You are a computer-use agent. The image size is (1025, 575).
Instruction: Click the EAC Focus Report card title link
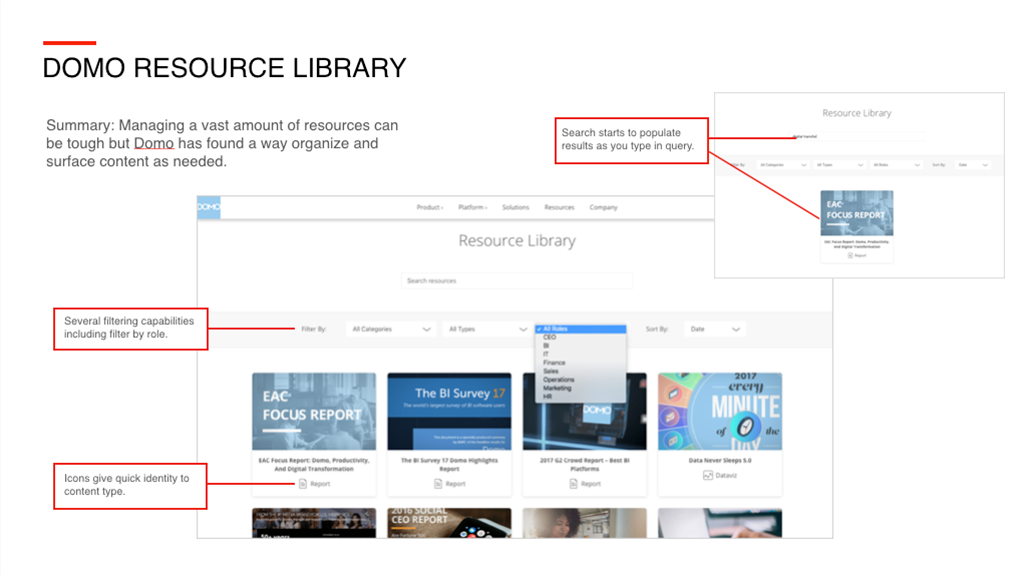pos(314,465)
